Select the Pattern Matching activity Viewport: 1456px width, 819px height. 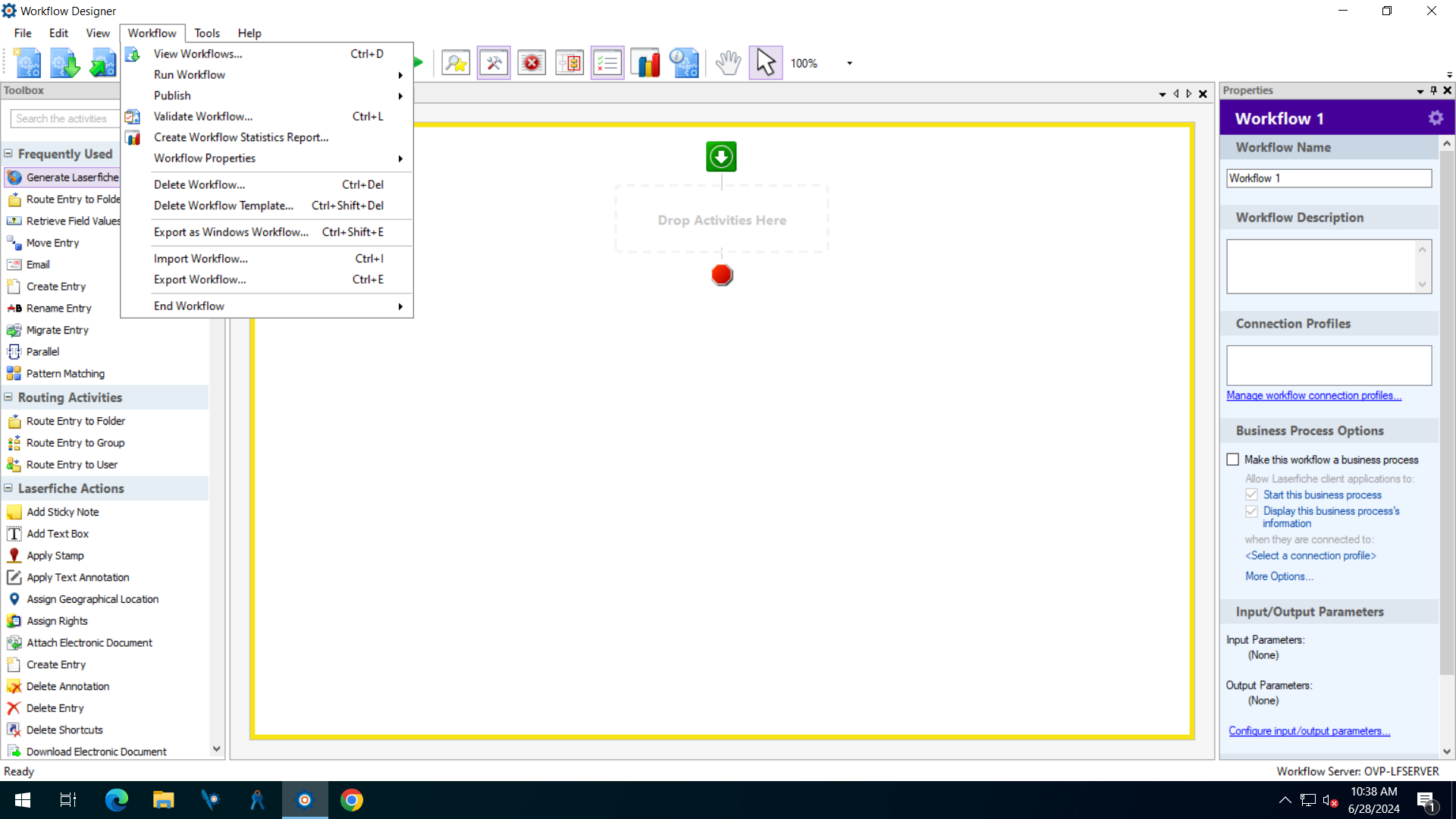point(65,374)
